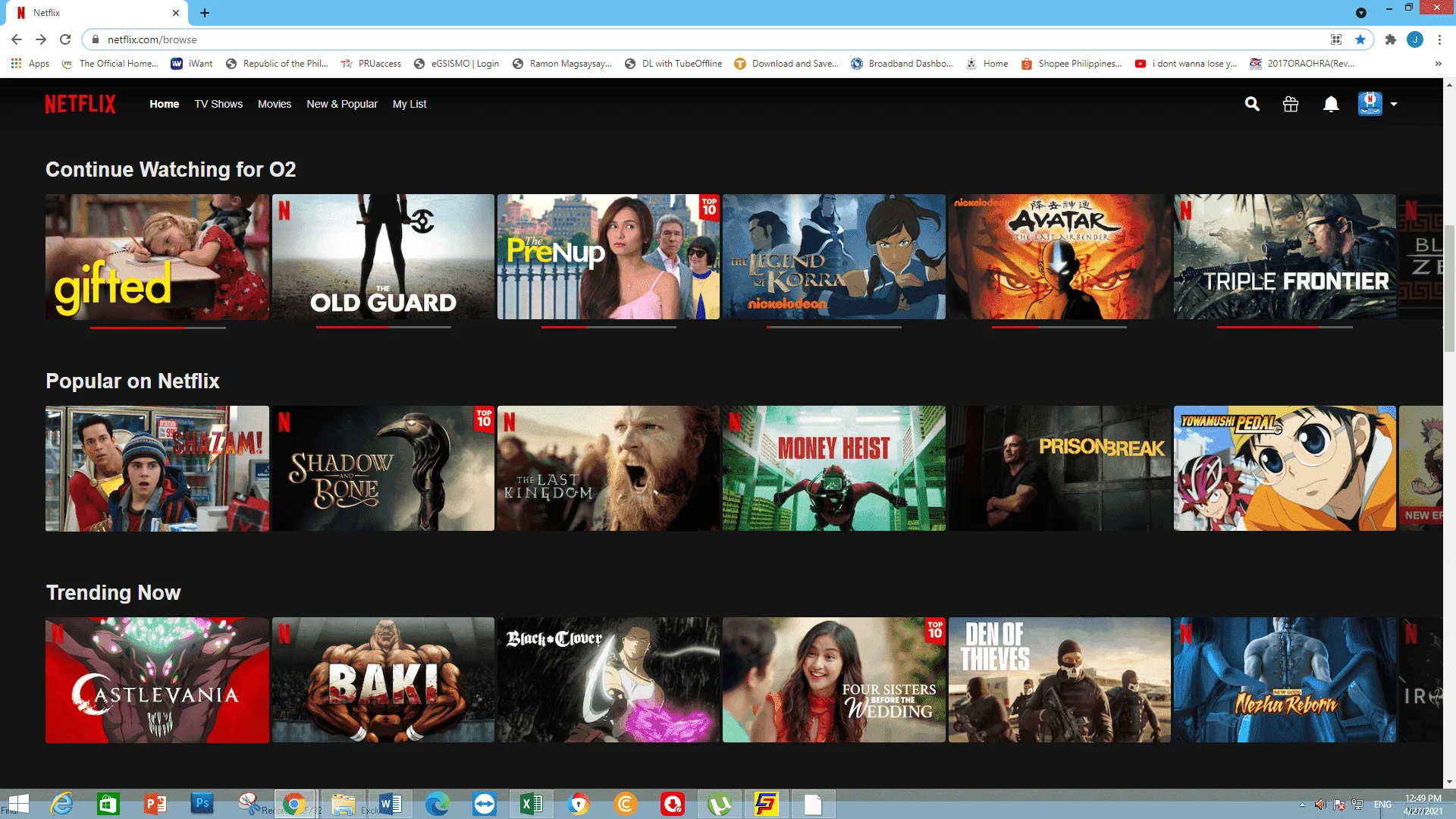Open the DL with TubeOffline bookmark
Image resolution: width=1456 pixels, height=819 pixels.
coord(673,64)
